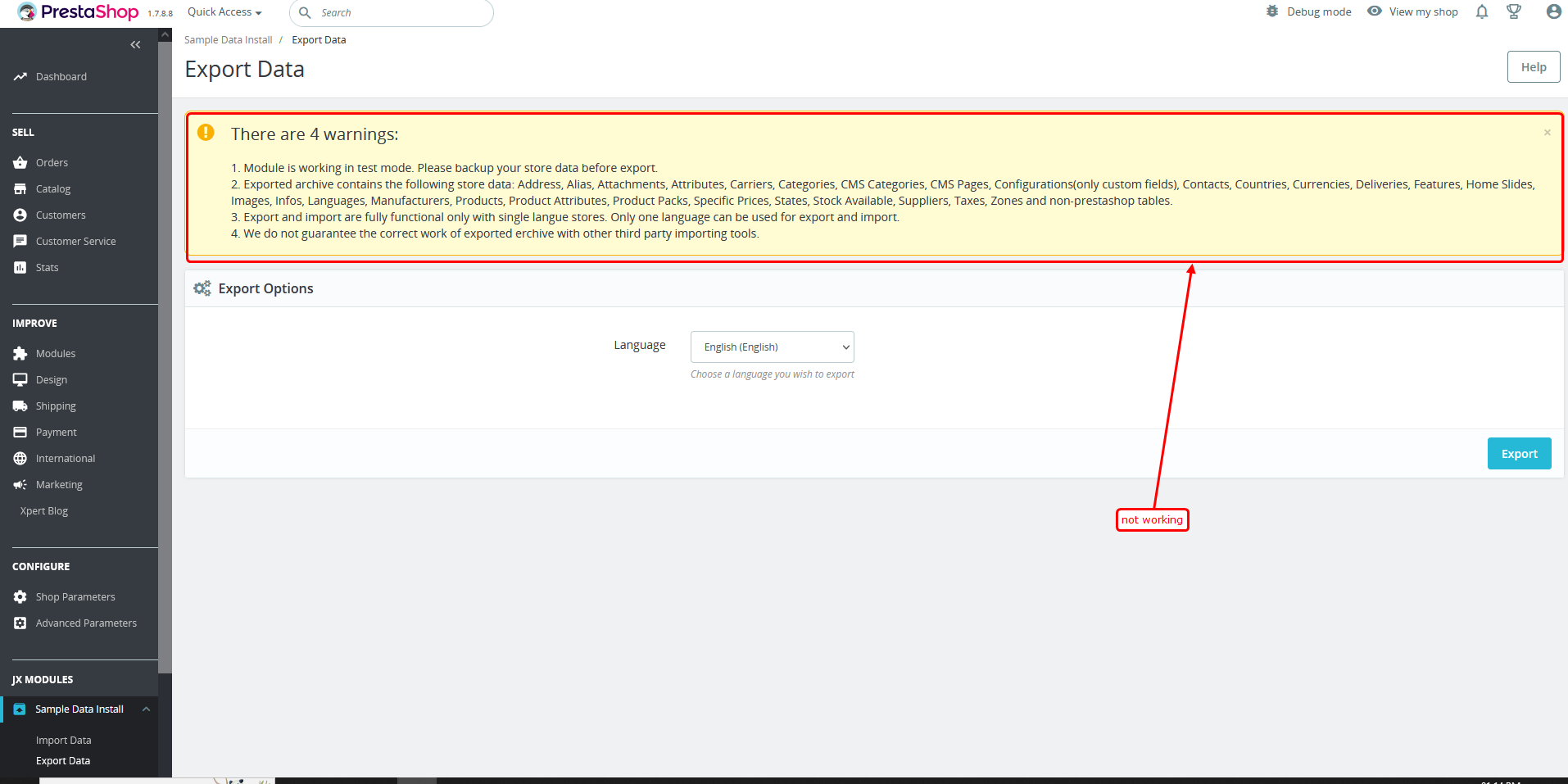Click the Customers person icon
The width and height of the screenshot is (1568, 784).
click(20, 215)
